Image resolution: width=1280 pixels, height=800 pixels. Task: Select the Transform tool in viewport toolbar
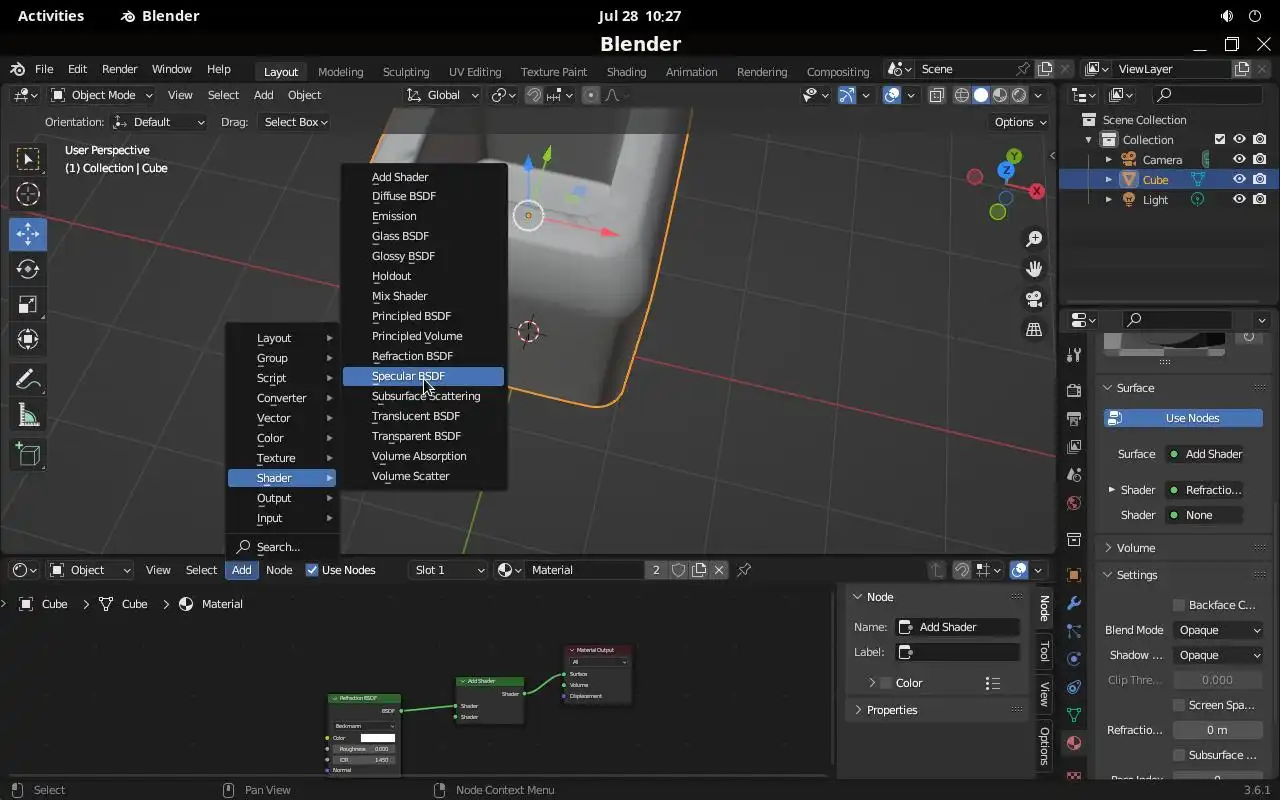(28, 339)
